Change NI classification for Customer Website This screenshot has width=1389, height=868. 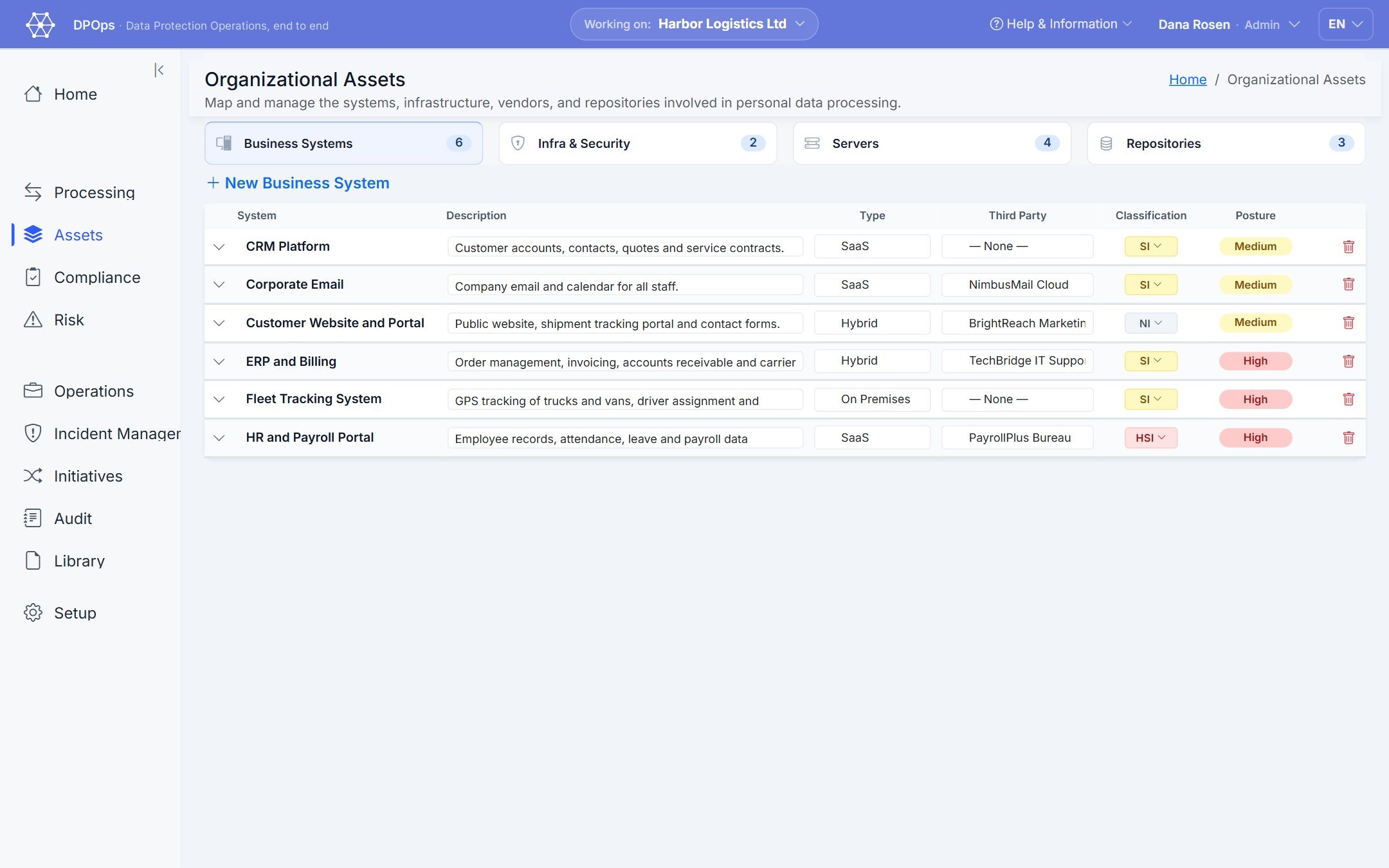pos(1150,323)
